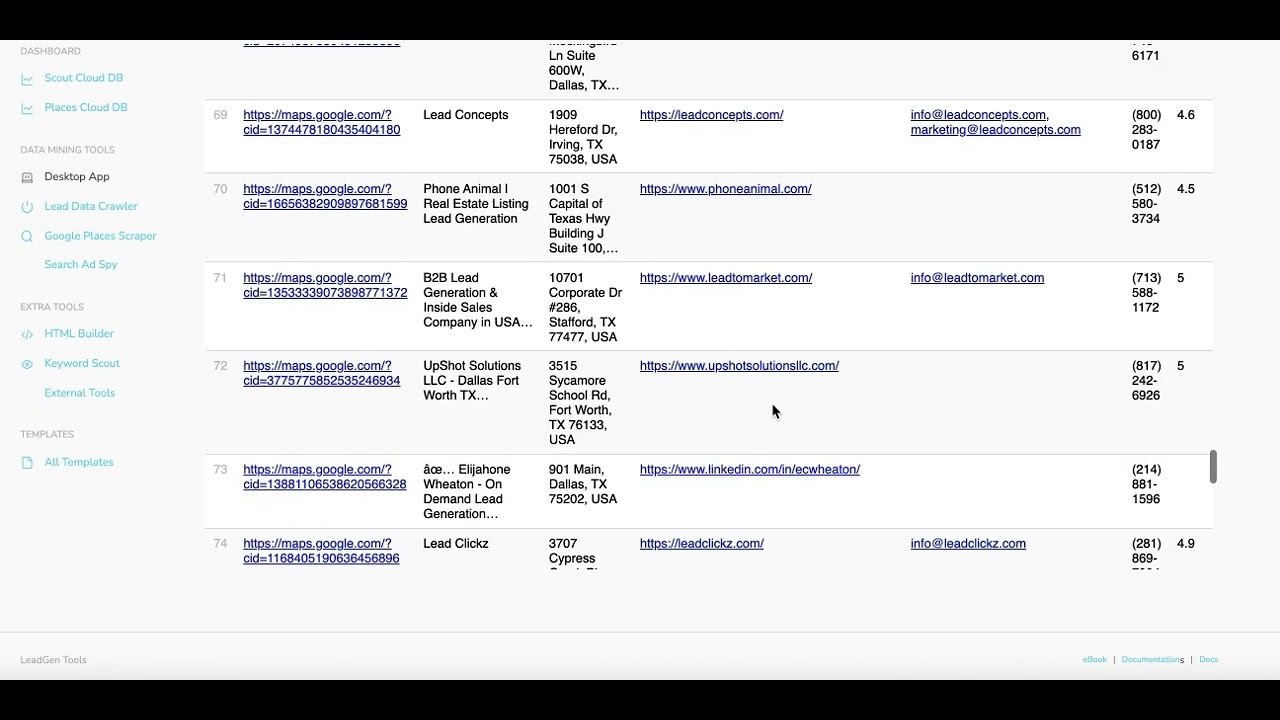Email info@leadclickz.com link
Viewport: 1280px width, 720px height.
[968, 544]
